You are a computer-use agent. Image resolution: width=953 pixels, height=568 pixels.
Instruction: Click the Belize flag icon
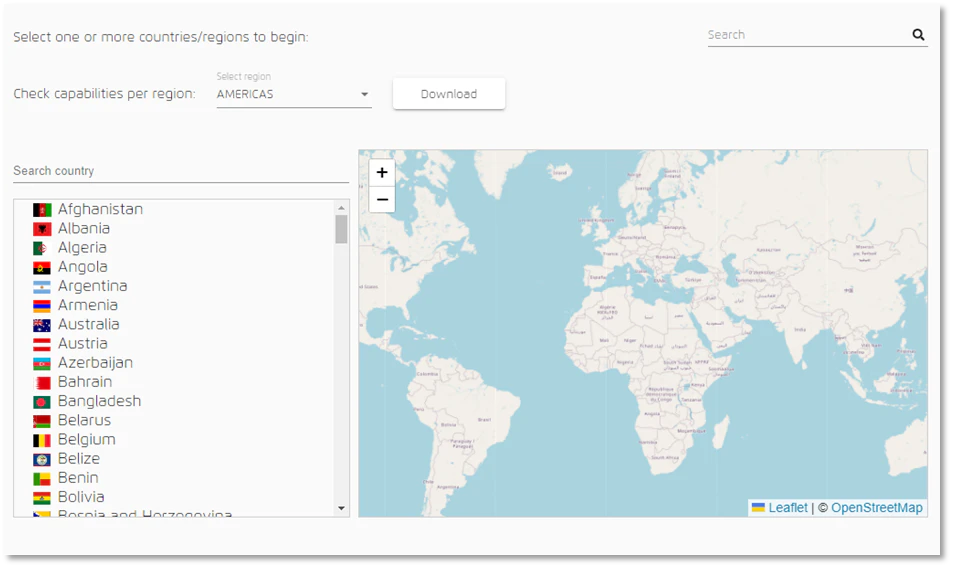(42, 460)
